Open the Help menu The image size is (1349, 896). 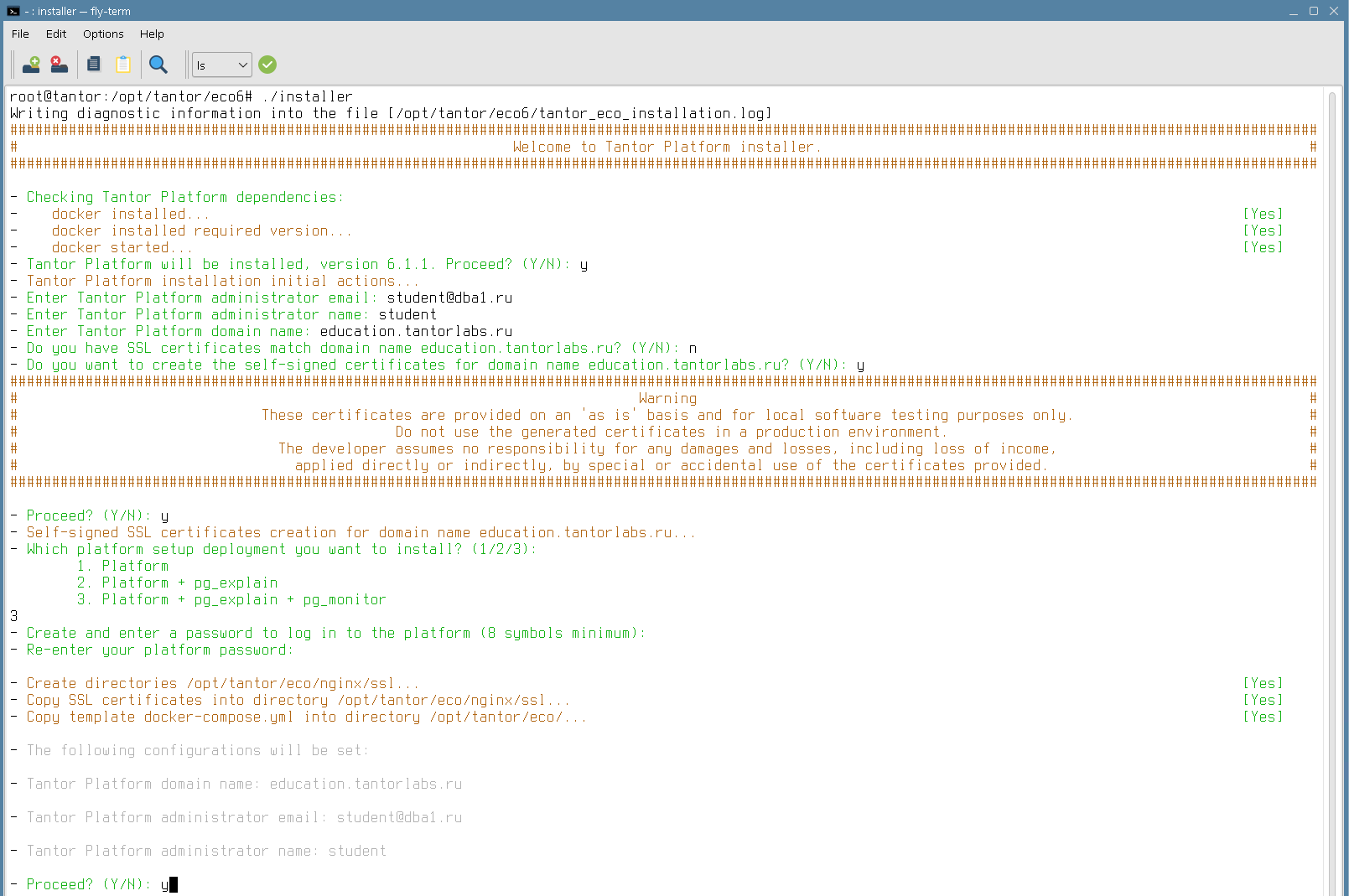152,34
